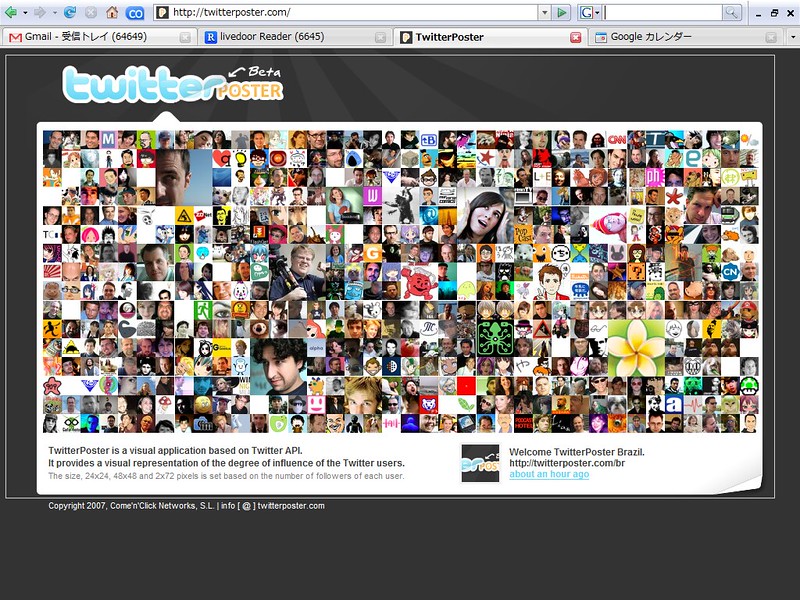Image resolution: width=800 pixels, height=600 pixels.
Task: Click the browser Forward arrow button
Action: click(40, 12)
